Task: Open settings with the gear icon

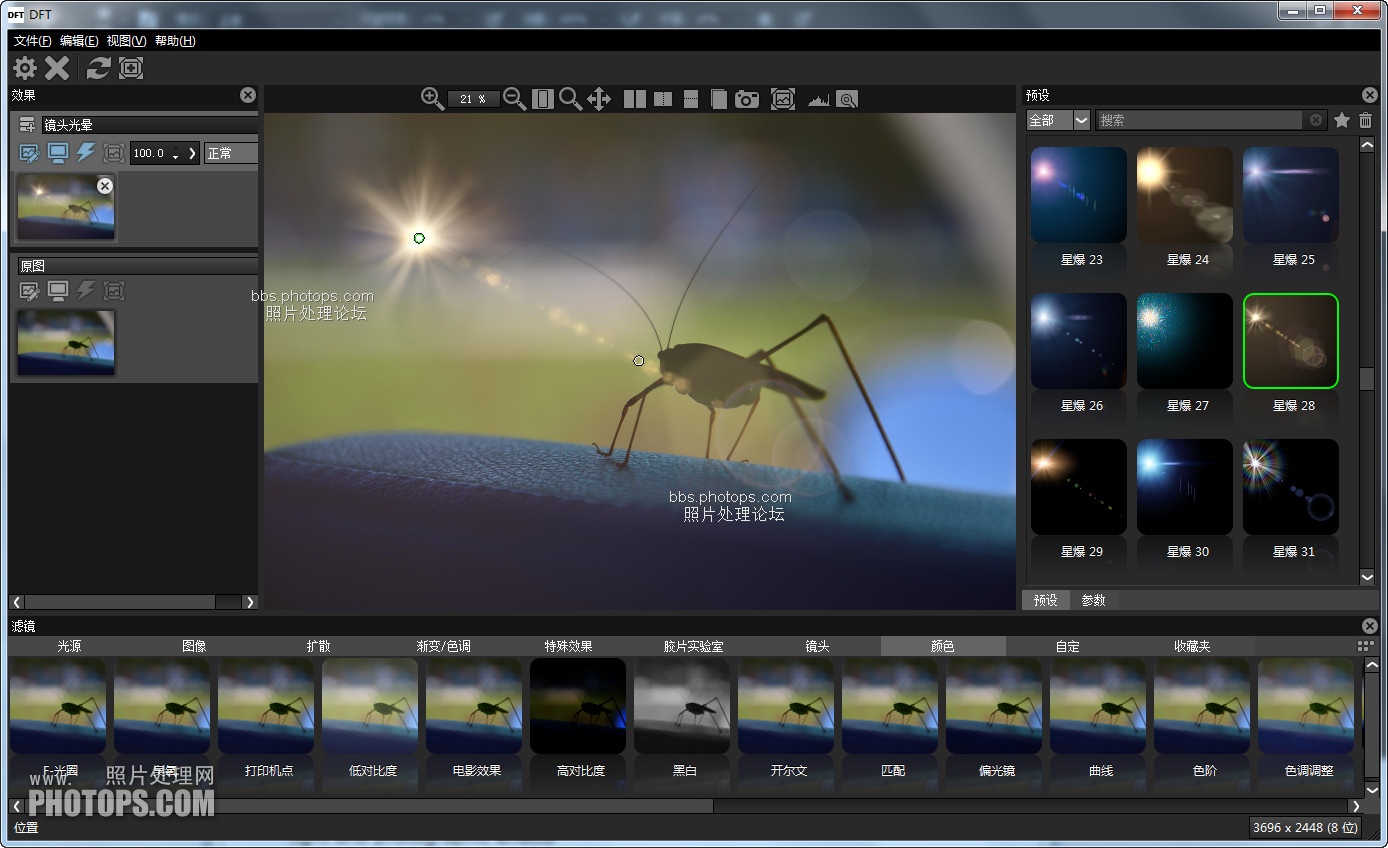Action: [x=25, y=68]
